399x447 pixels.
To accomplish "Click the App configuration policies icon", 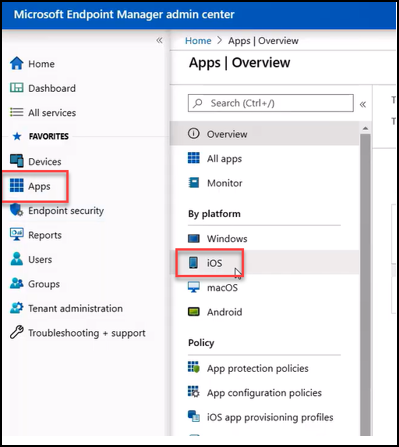I will tap(194, 392).
